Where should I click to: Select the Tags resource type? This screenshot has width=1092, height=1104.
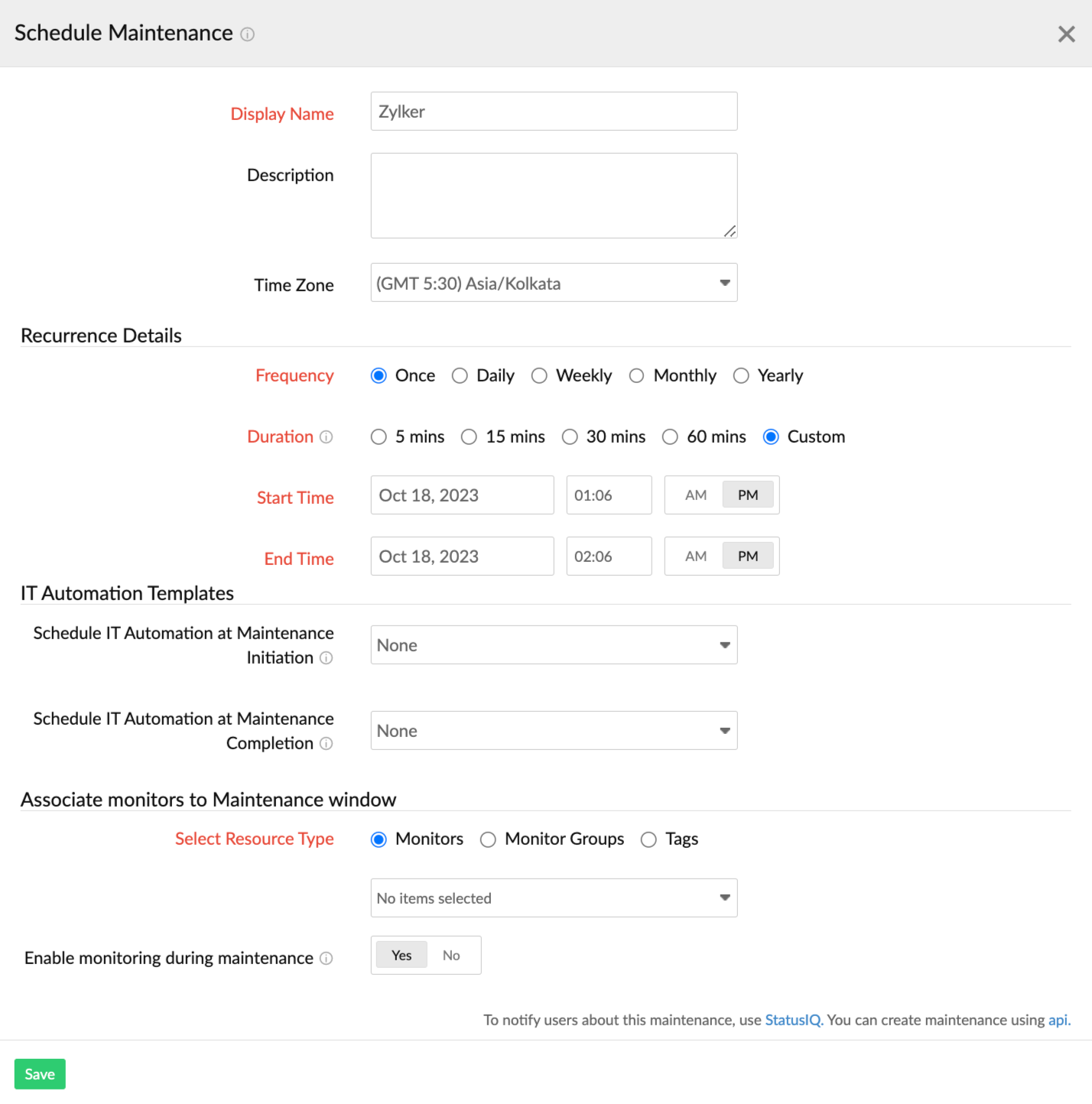(648, 840)
